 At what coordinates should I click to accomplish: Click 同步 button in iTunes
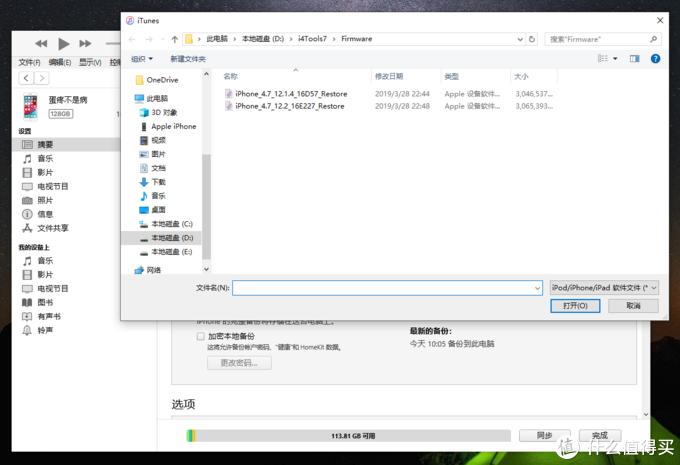pos(545,435)
